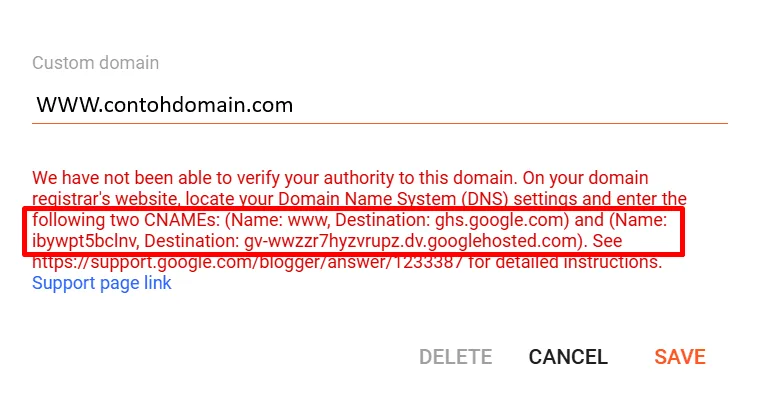Screen dimensions: 762x400
Task: Open the Support page link
Action: click(101, 283)
